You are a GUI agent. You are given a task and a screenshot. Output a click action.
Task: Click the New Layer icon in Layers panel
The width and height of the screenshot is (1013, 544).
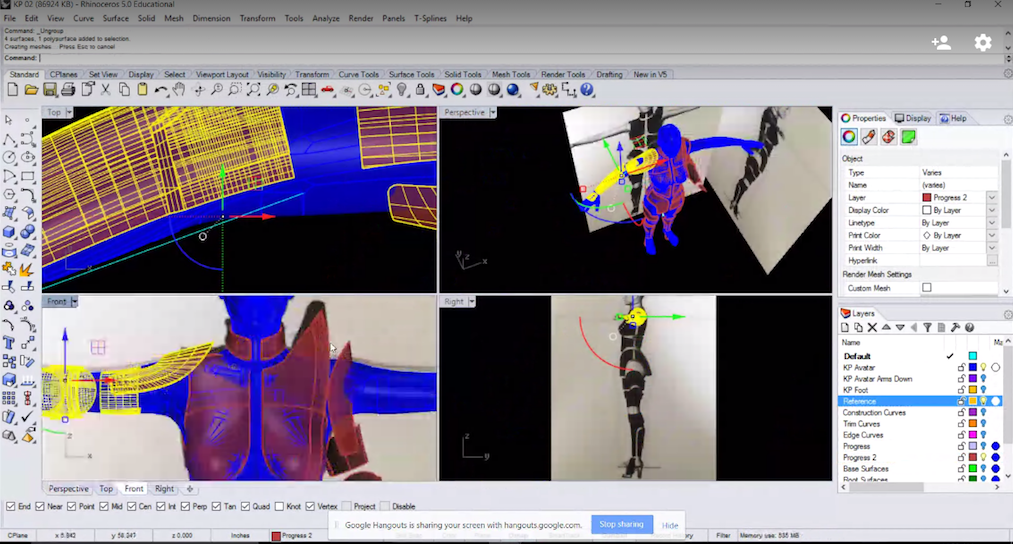845,328
